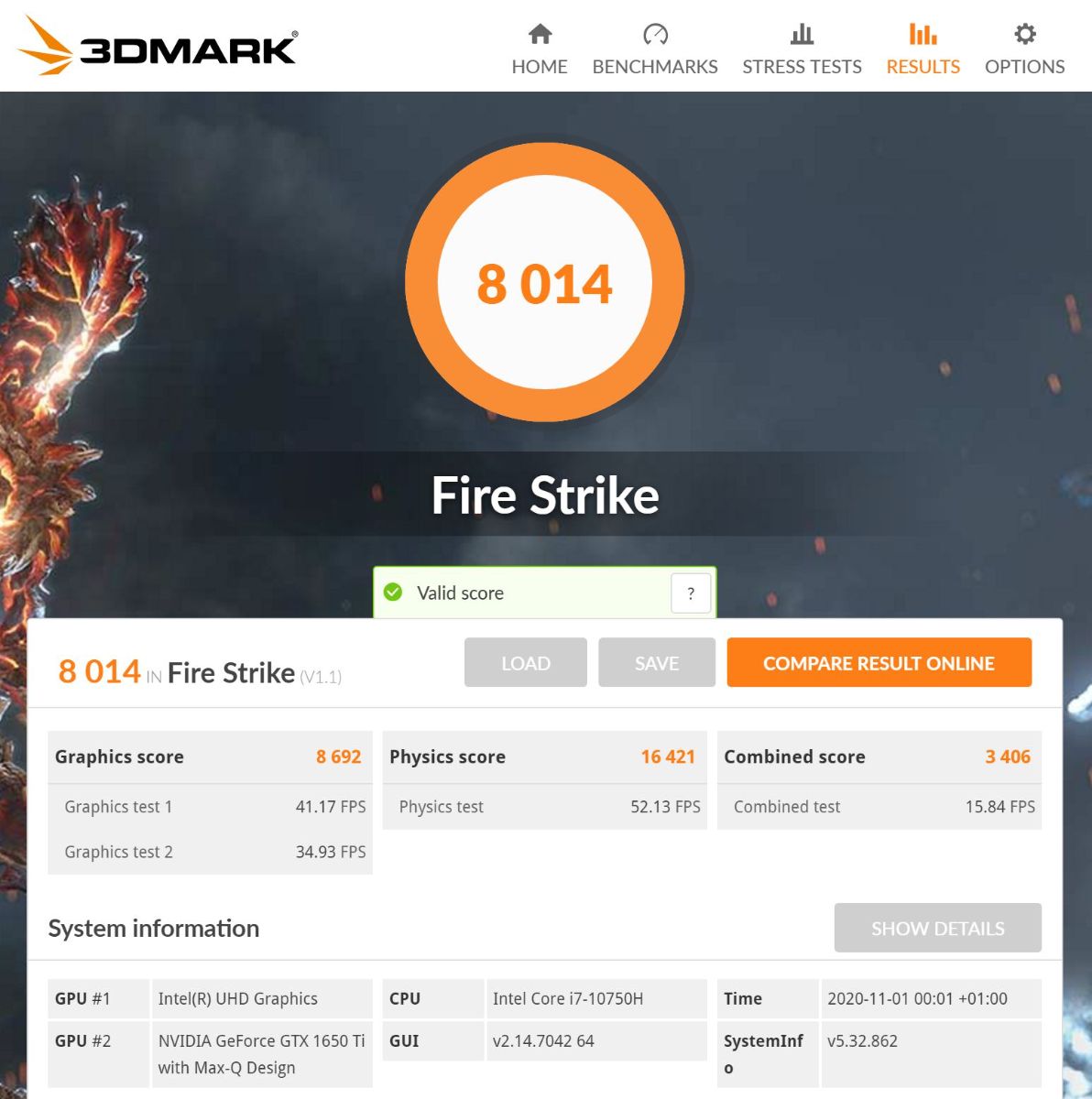Click the orange 8 014 score circle
1092x1099 pixels.
click(x=545, y=283)
